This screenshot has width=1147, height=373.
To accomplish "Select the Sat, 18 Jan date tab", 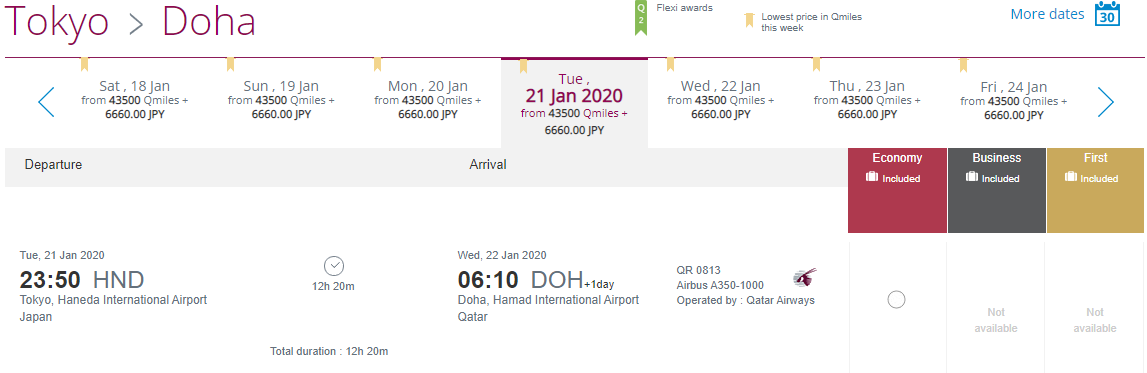I will pos(135,100).
